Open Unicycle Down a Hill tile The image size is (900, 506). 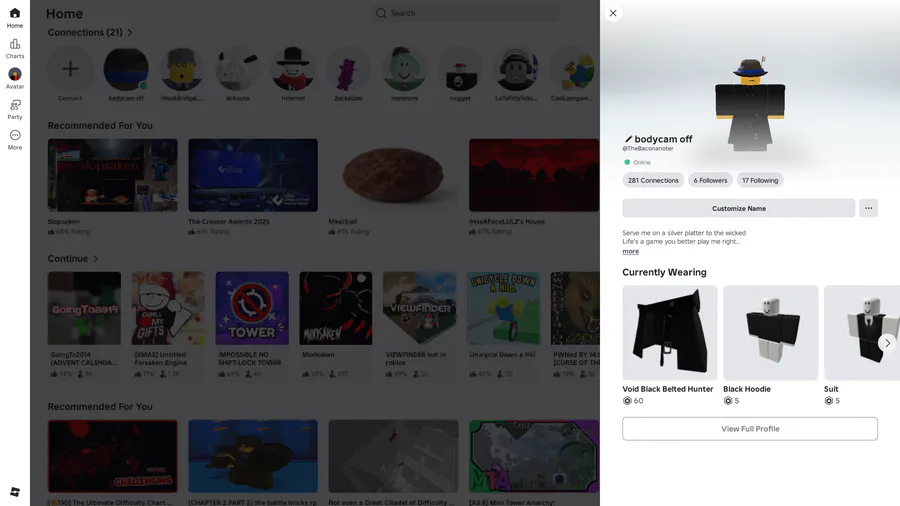pyautogui.click(x=503, y=308)
